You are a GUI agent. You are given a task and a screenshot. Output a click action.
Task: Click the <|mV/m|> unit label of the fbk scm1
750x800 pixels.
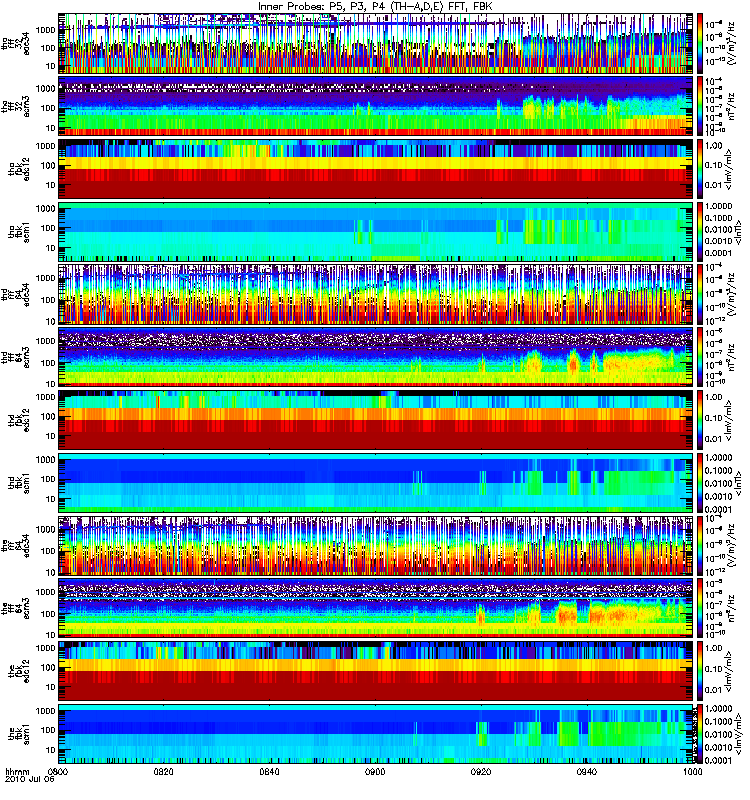pyautogui.click(x=737, y=734)
